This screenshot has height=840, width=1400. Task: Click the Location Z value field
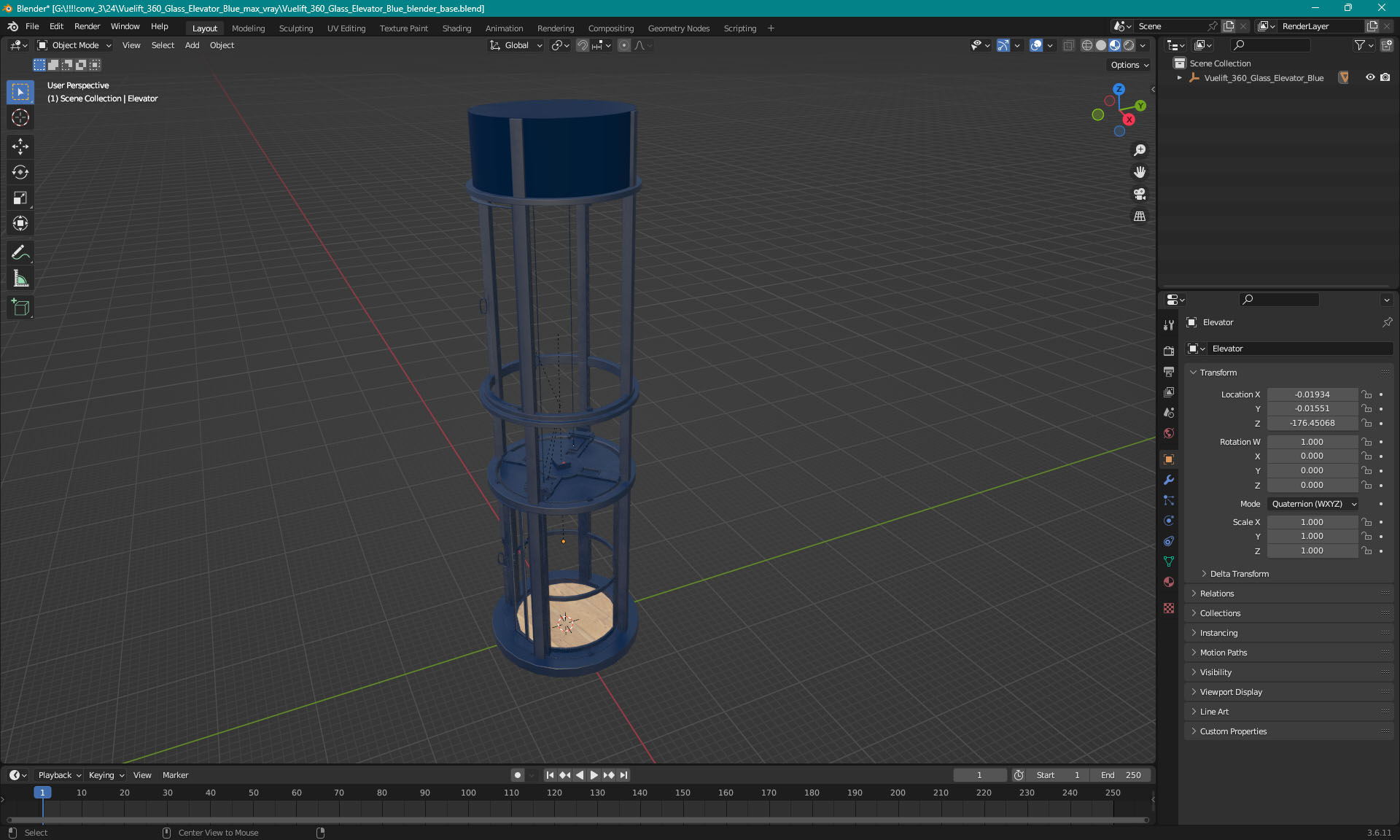click(1312, 423)
